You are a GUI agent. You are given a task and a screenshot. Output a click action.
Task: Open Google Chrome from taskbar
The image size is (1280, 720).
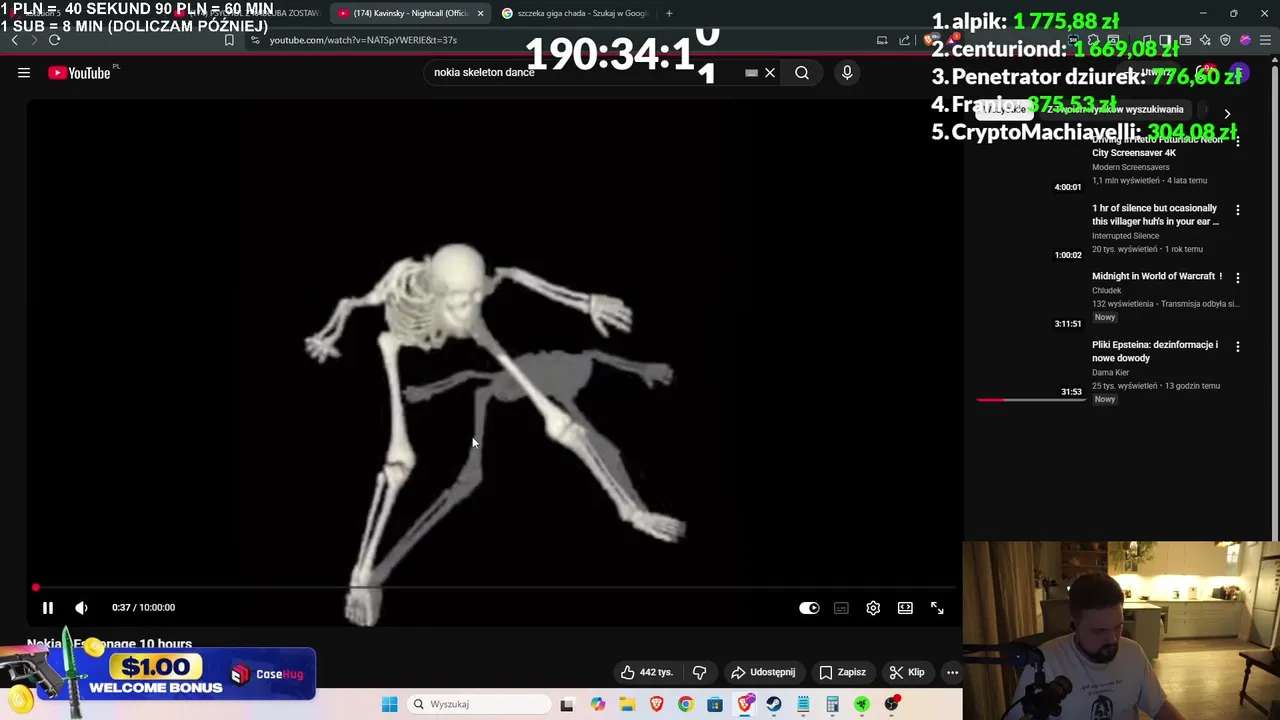pyautogui.click(x=685, y=704)
